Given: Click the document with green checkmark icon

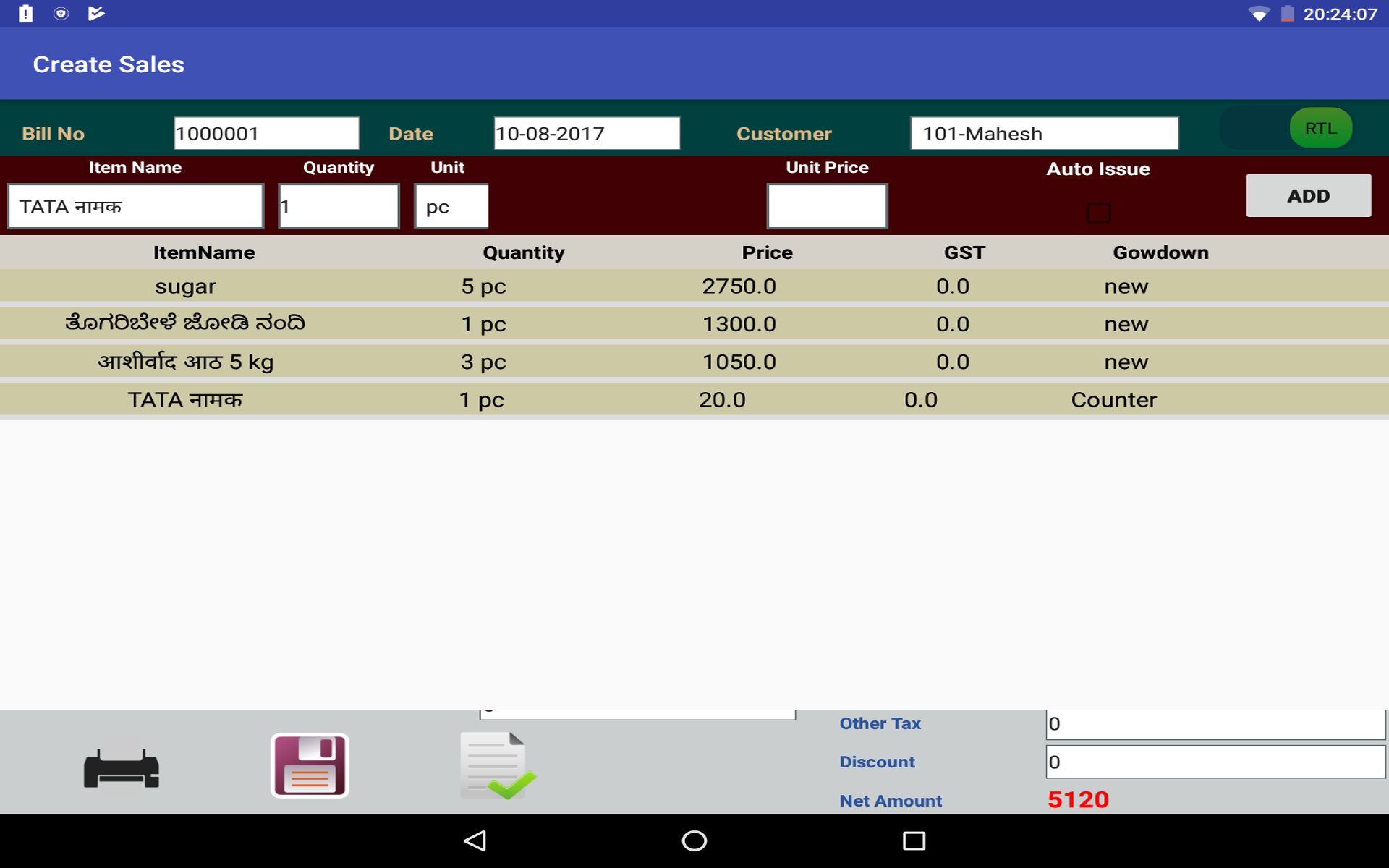Looking at the screenshot, I should click(x=498, y=765).
